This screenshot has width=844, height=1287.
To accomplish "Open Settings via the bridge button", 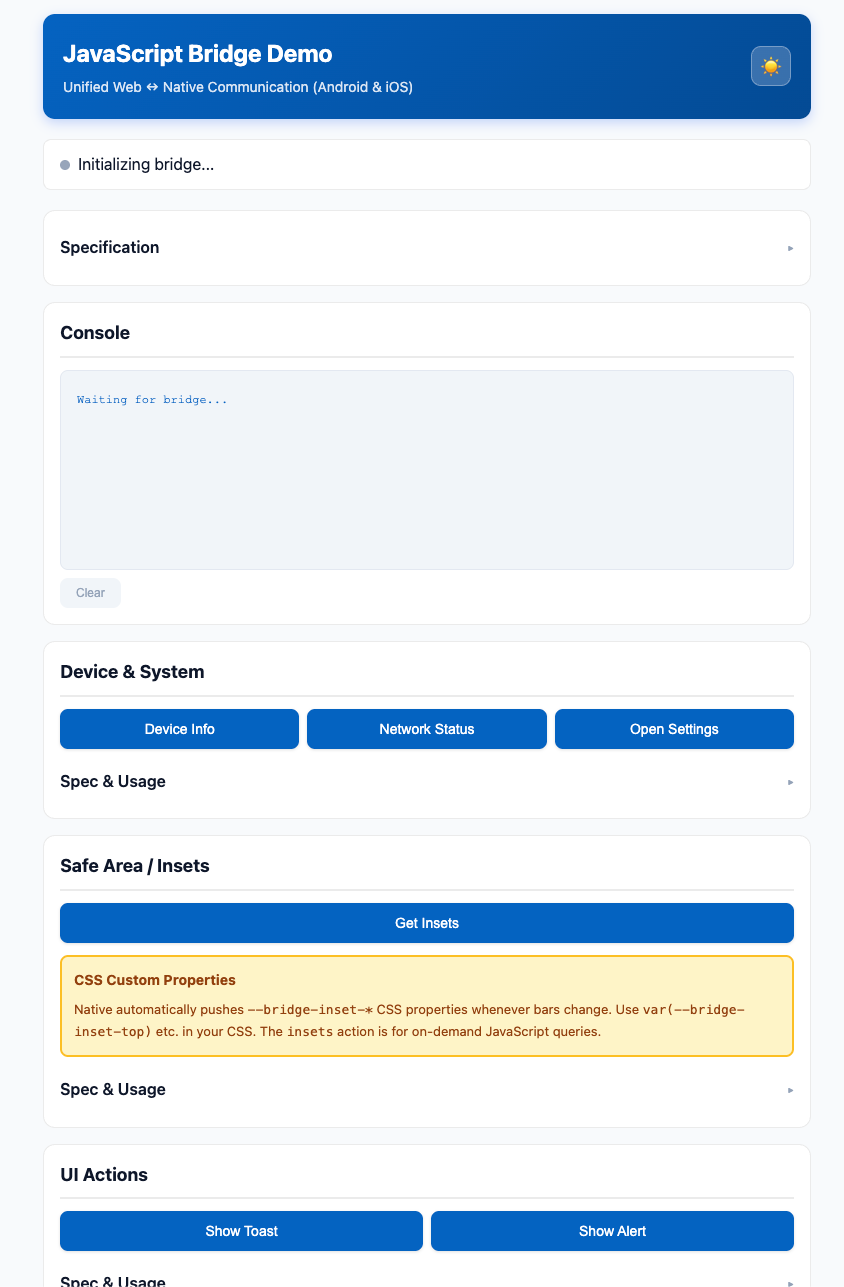I will [x=674, y=729].
